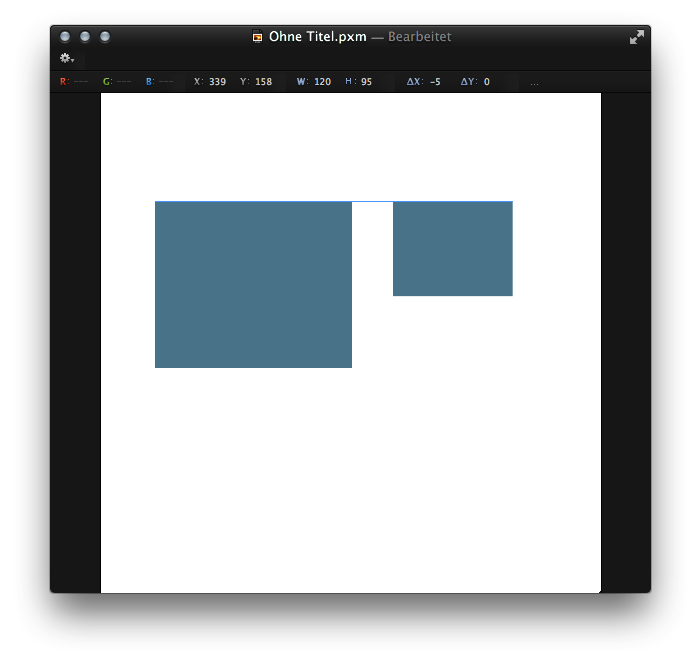Click the H height value 95
This screenshot has height=655, width=689.
(x=366, y=82)
